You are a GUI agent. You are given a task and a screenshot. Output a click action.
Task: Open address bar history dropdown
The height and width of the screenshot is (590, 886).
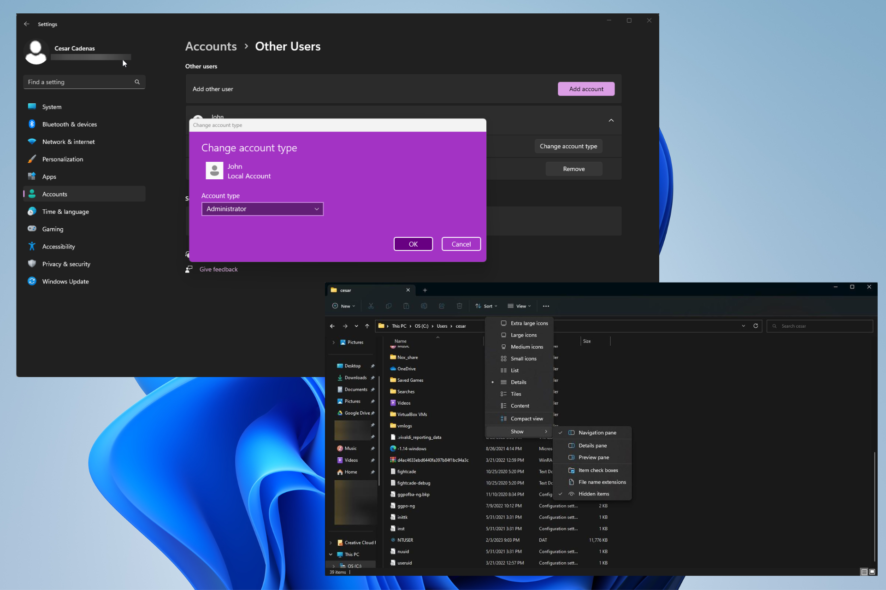(x=743, y=326)
